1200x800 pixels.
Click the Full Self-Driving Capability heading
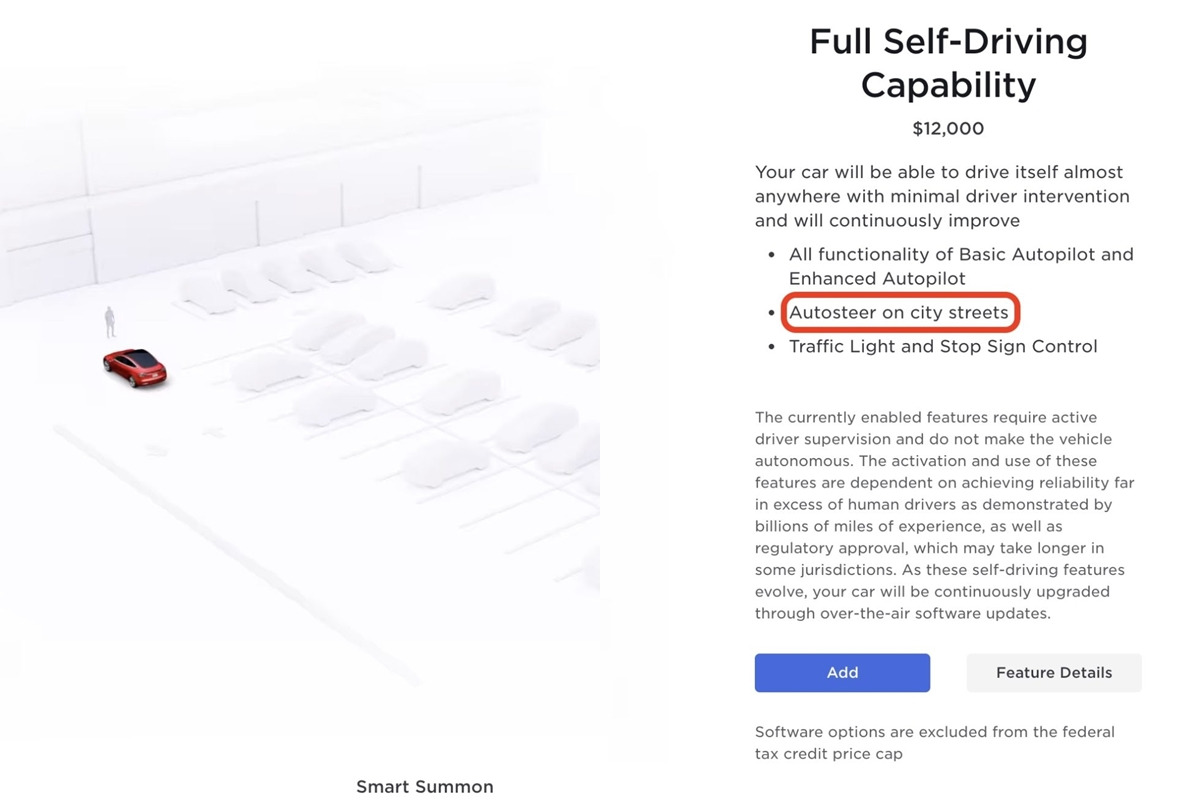[948, 63]
